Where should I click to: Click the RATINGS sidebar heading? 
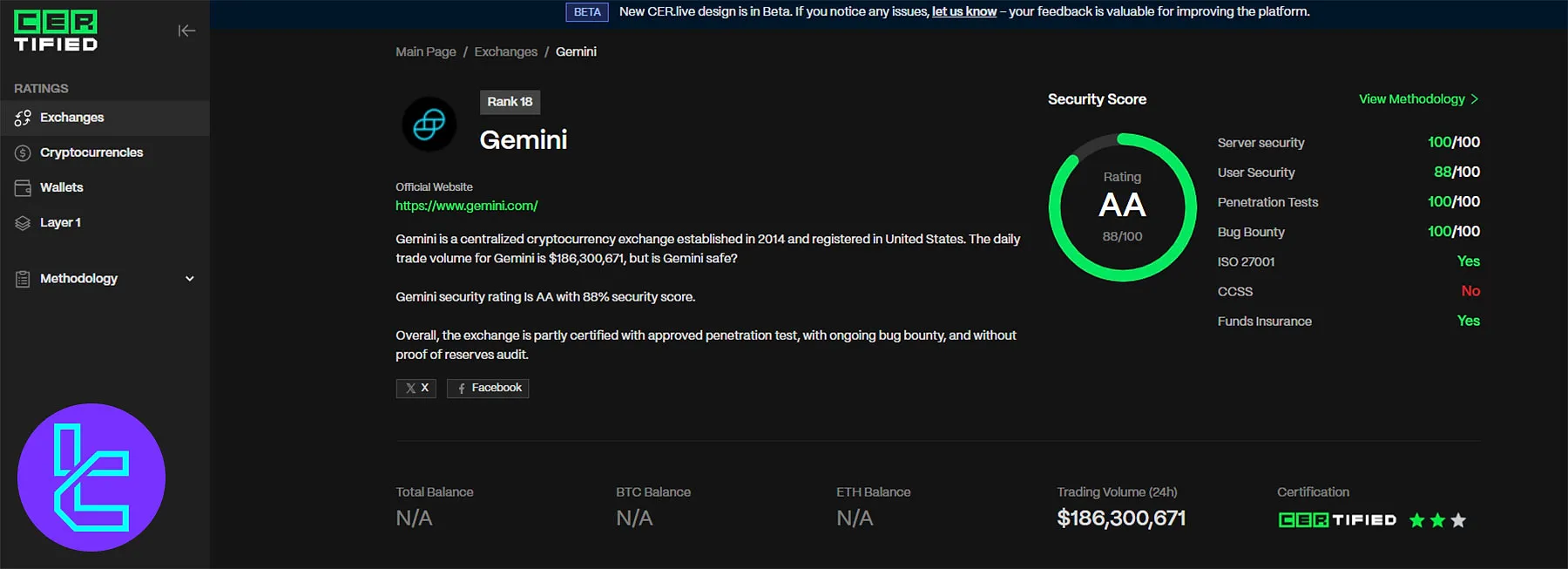[41, 88]
